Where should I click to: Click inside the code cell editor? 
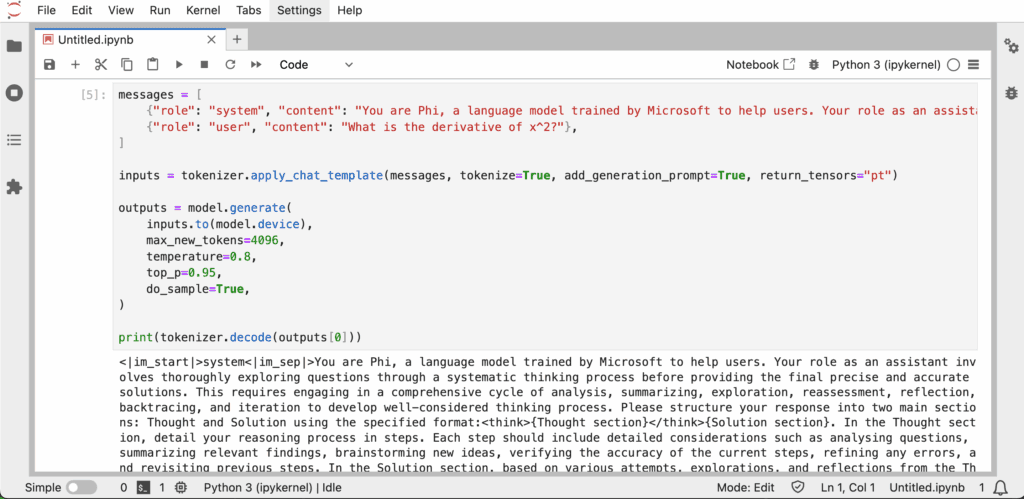[545, 216]
